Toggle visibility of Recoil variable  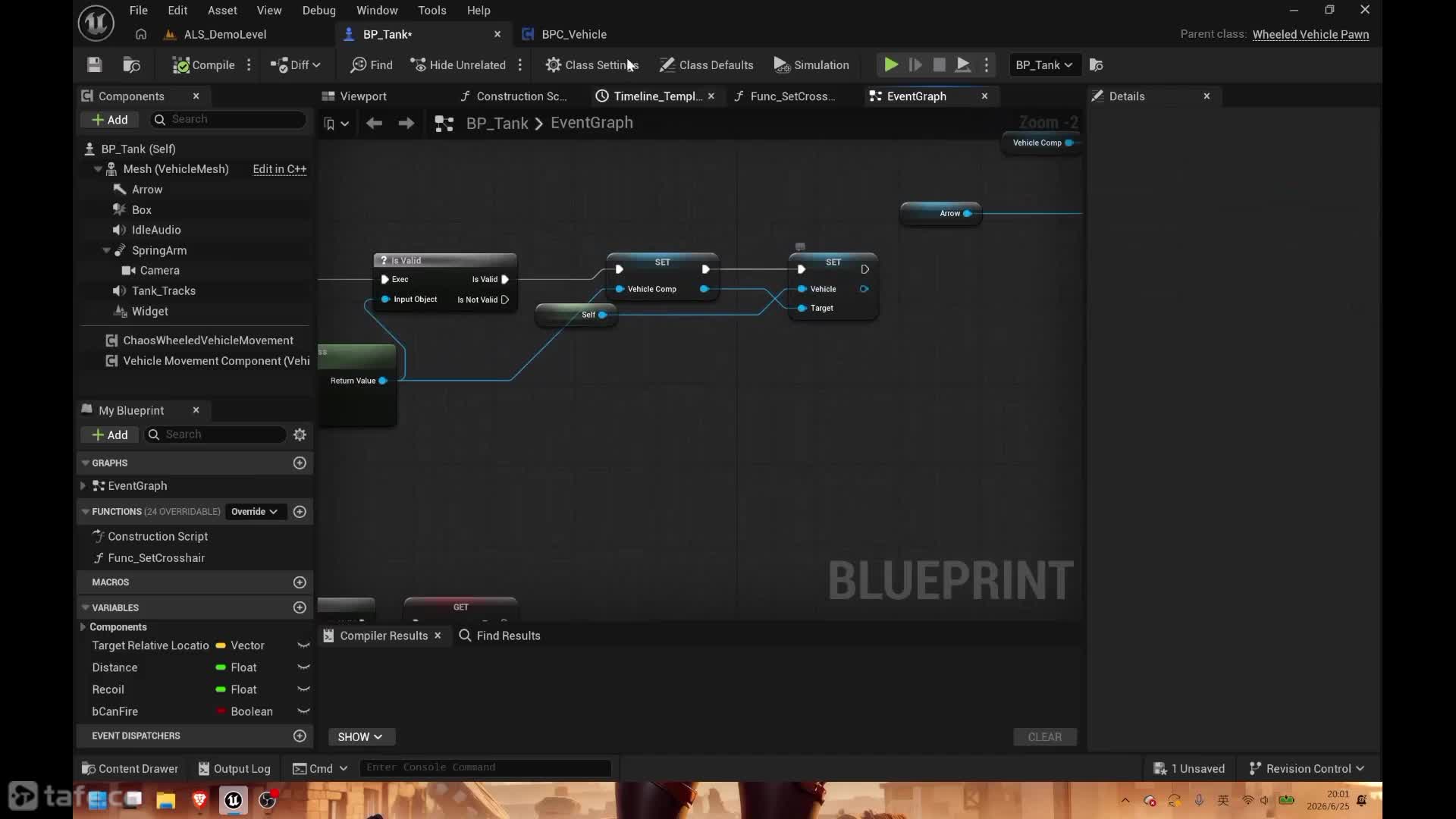coord(303,689)
